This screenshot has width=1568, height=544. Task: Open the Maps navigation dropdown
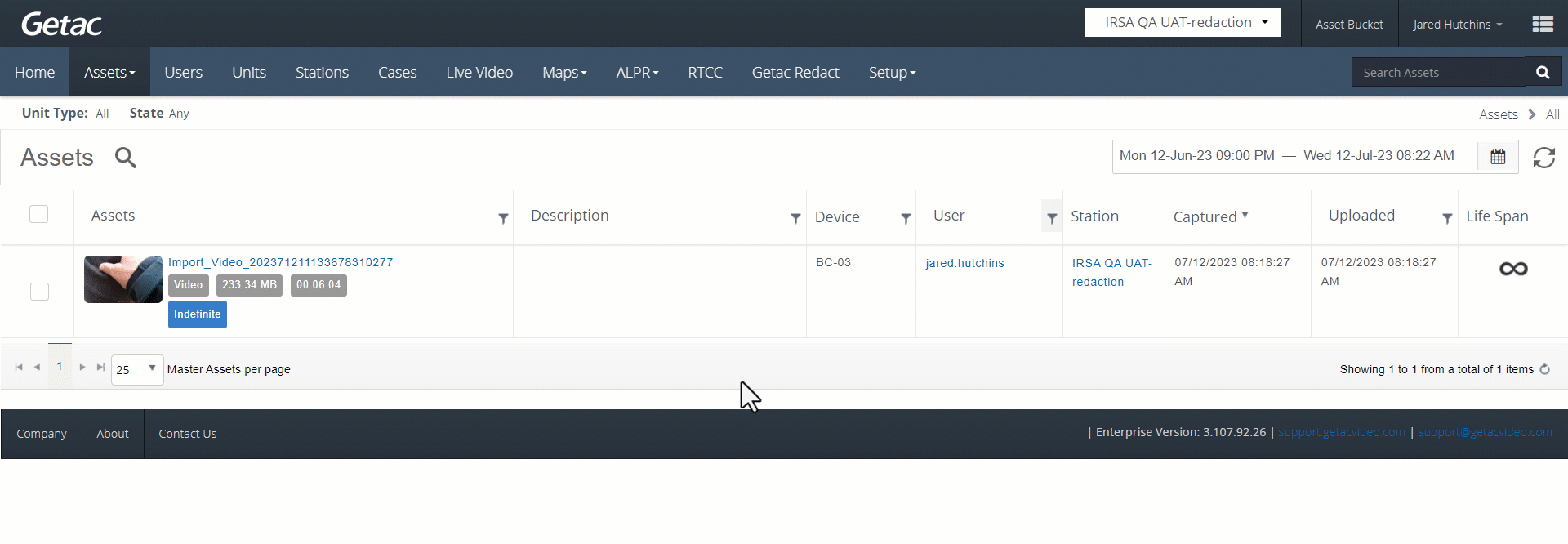click(x=564, y=72)
